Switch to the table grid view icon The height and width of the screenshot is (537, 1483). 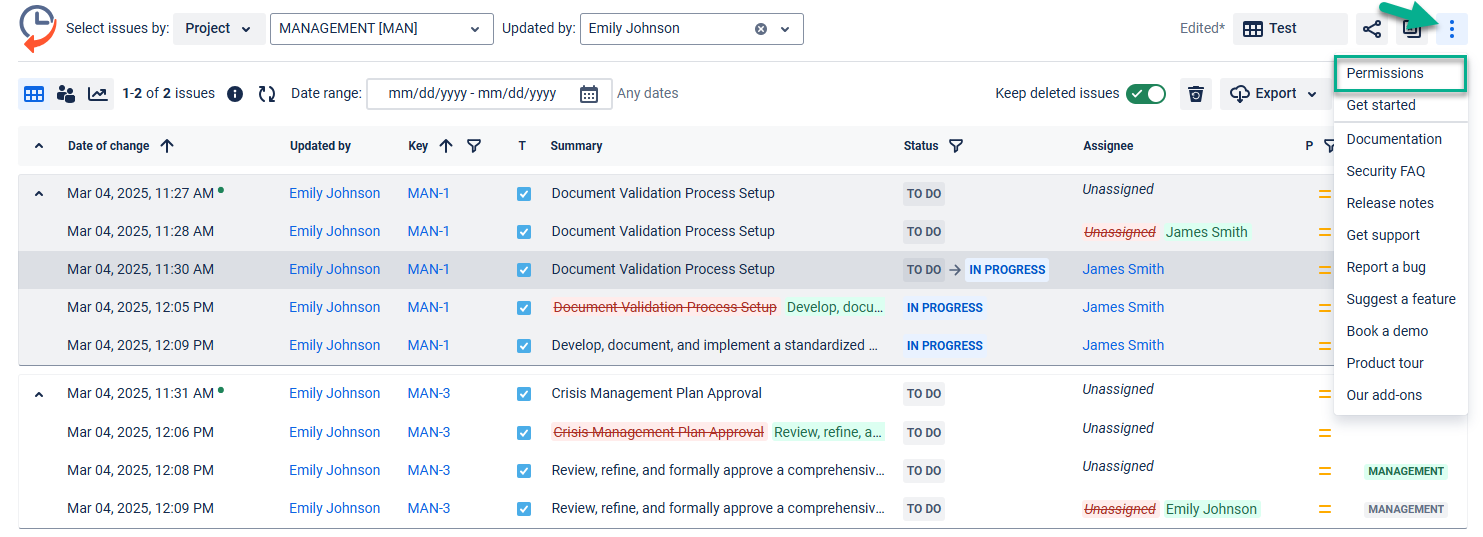tap(34, 94)
